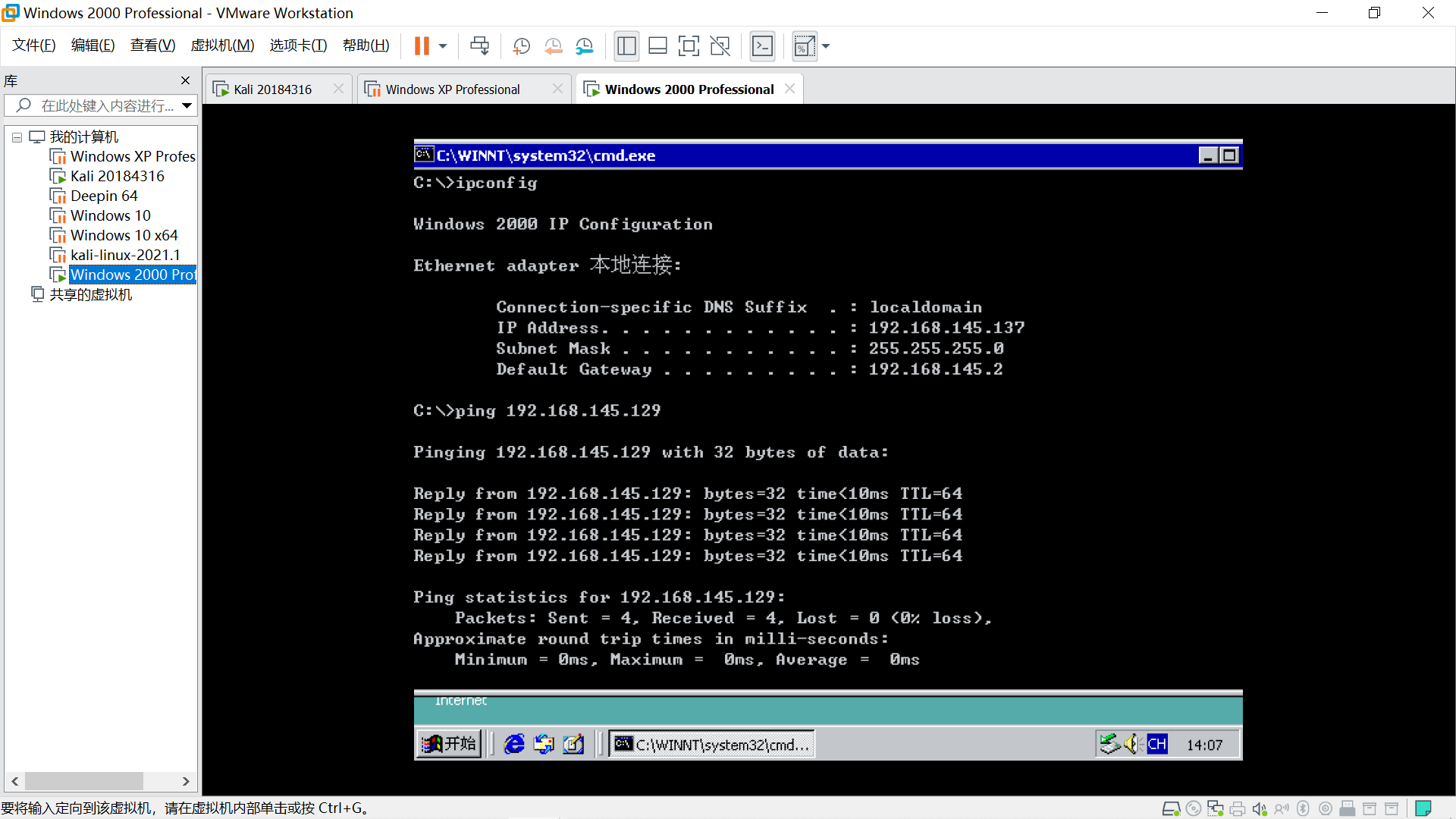This screenshot has height=819, width=1456.
Task: Toggle Unity mode icon
Action: coord(720,46)
